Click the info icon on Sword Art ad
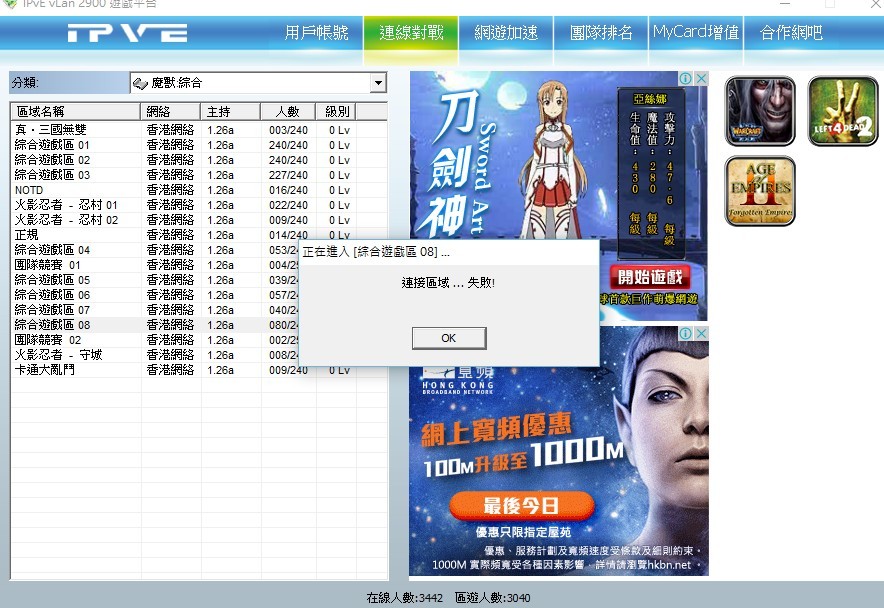The image size is (884, 608). click(x=686, y=78)
